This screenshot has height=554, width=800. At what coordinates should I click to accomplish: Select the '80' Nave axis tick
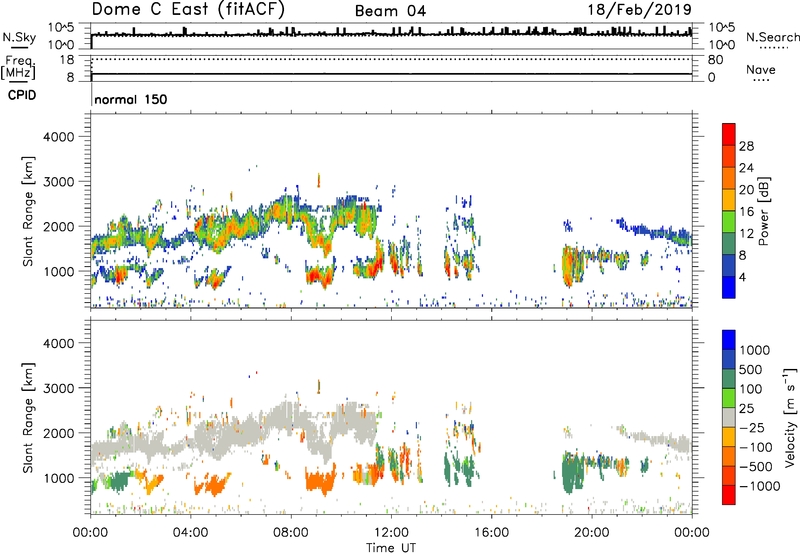tap(715, 60)
